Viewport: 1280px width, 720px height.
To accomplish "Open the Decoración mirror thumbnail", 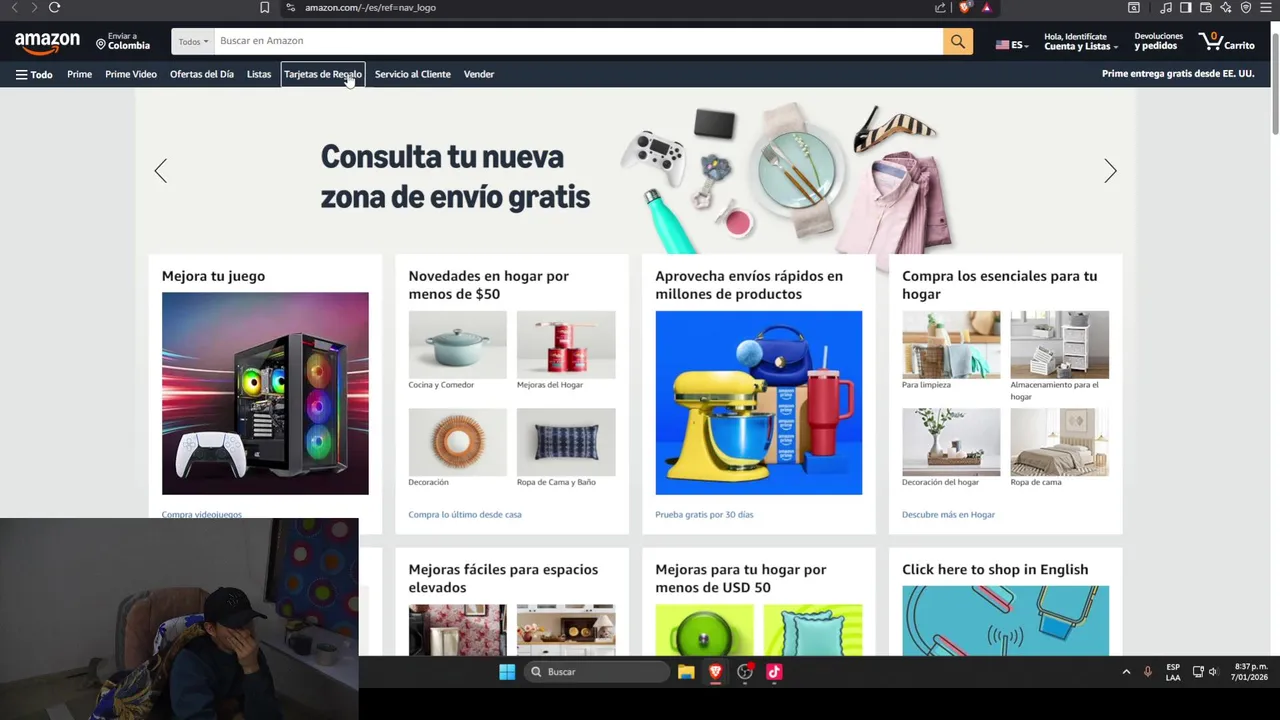I will click(457, 442).
